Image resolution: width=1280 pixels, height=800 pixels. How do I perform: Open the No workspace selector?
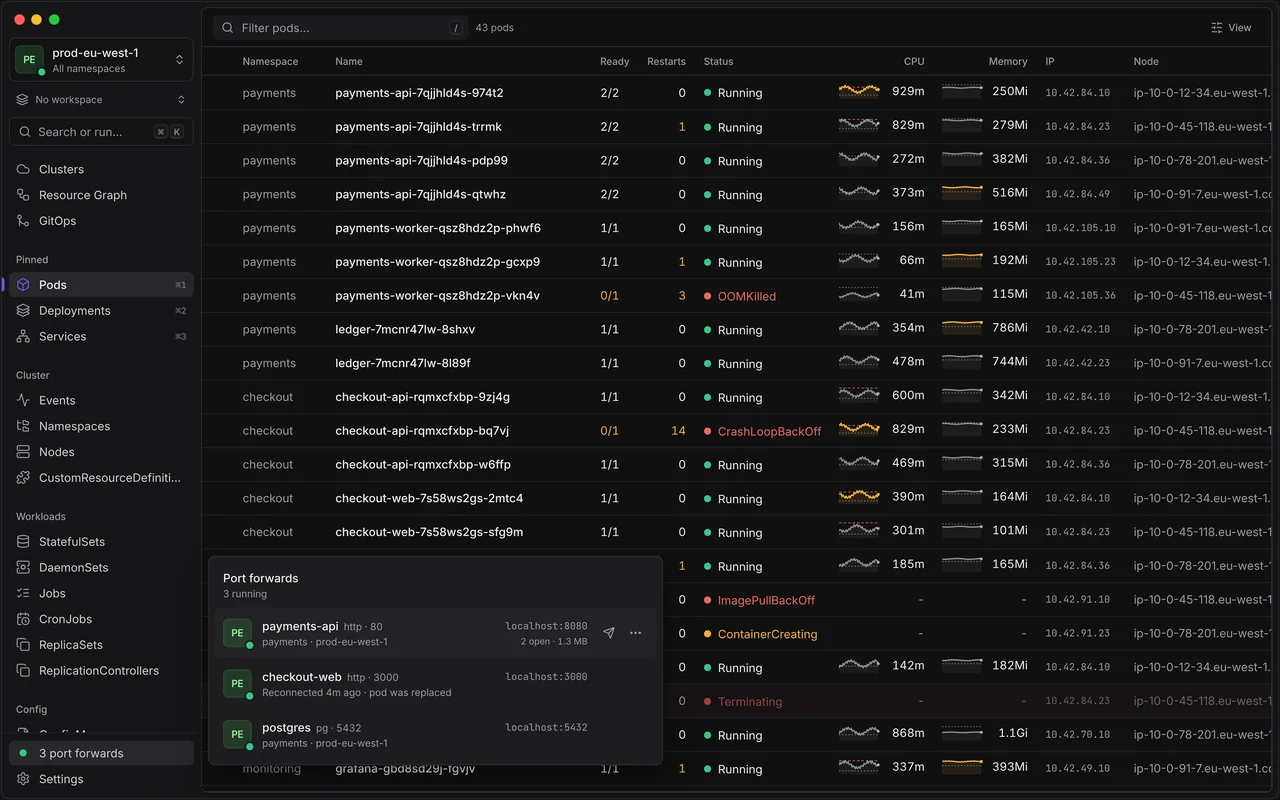coord(101,100)
